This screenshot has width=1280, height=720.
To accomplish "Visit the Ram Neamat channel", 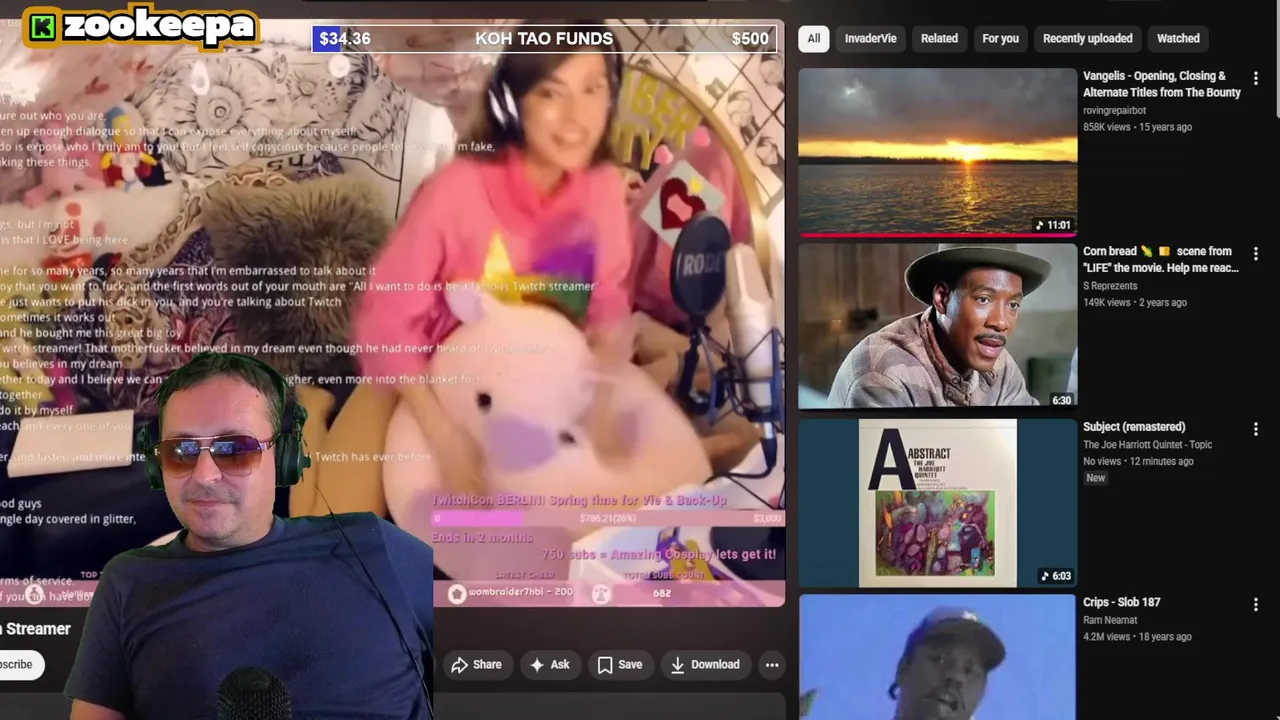I will click(1110, 620).
